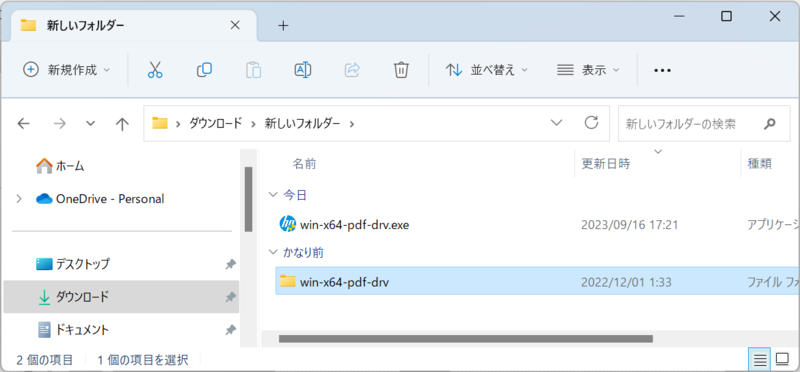Sort by 種類 column header
Screen dimensions: 800x372
[x=759, y=164]
